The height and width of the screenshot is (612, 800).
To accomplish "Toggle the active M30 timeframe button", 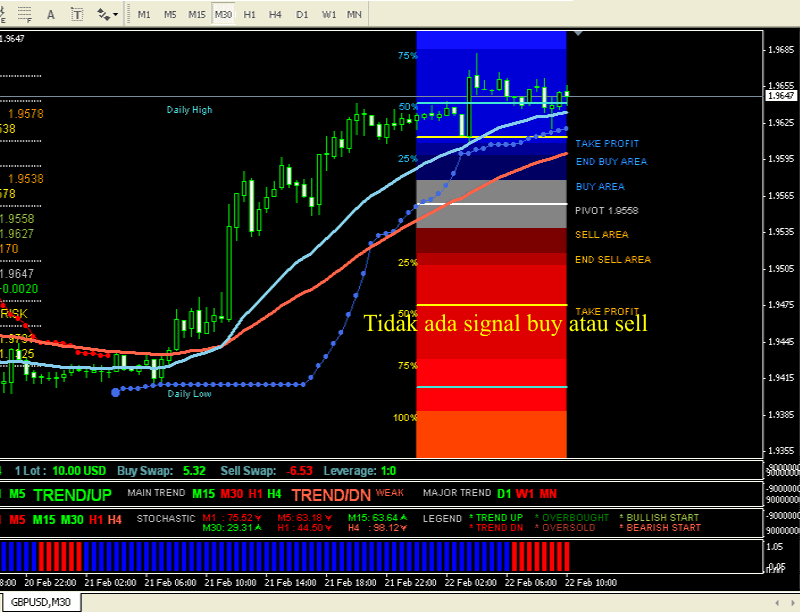I will pos(224,15).
